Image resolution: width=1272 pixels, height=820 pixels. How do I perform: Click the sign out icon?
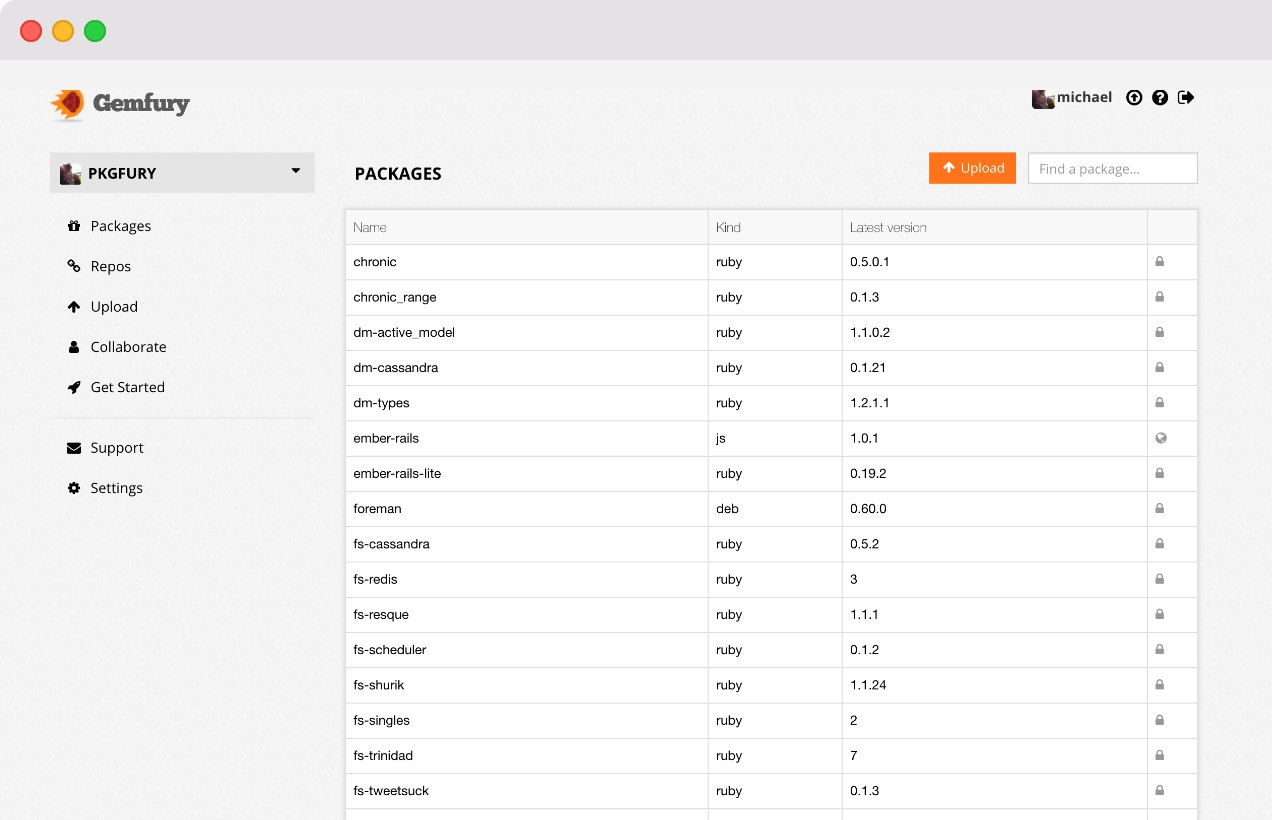(x=1186, y=97)
